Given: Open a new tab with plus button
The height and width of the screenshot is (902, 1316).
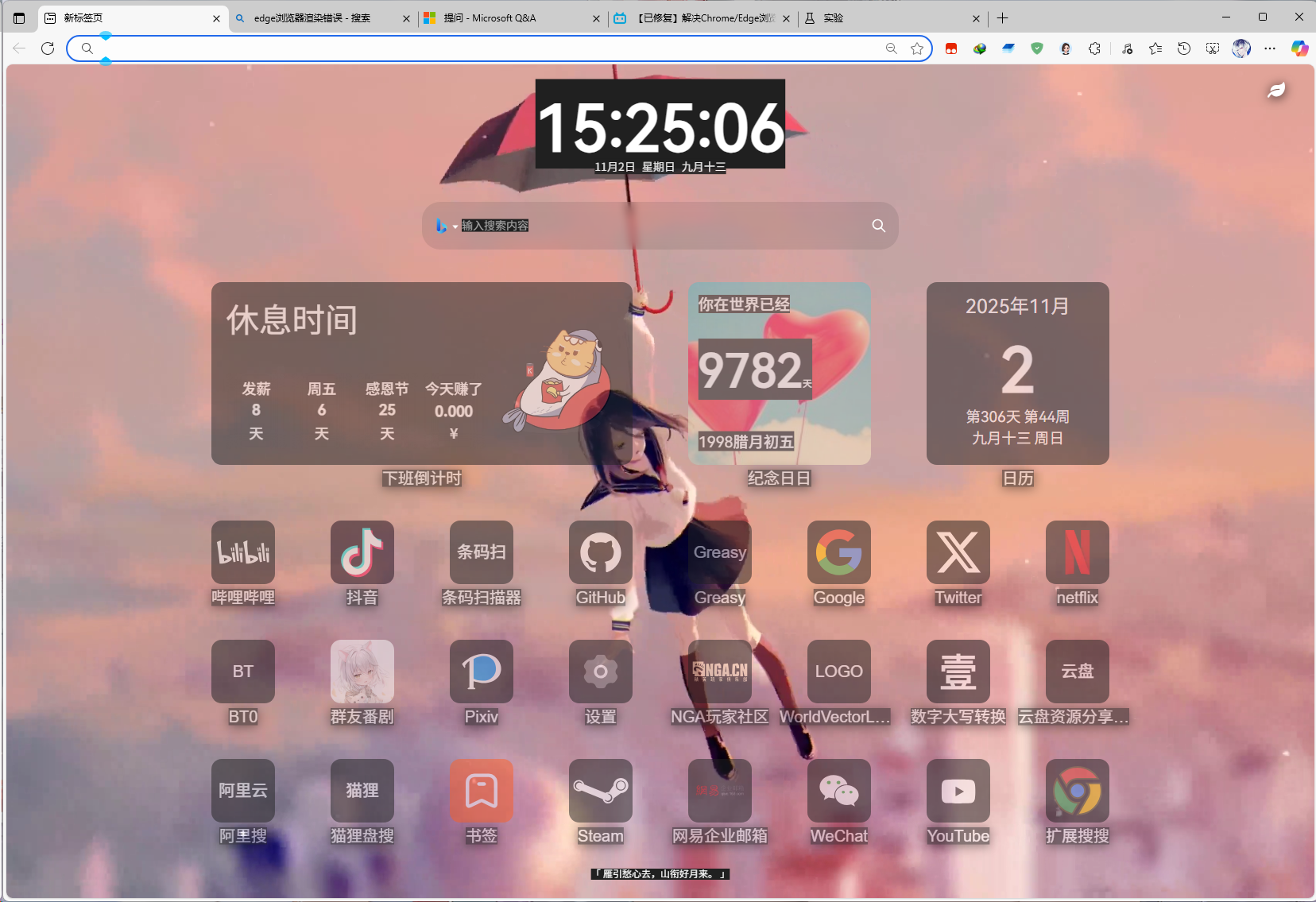Looking at the screenshot, I should 1003,18.
